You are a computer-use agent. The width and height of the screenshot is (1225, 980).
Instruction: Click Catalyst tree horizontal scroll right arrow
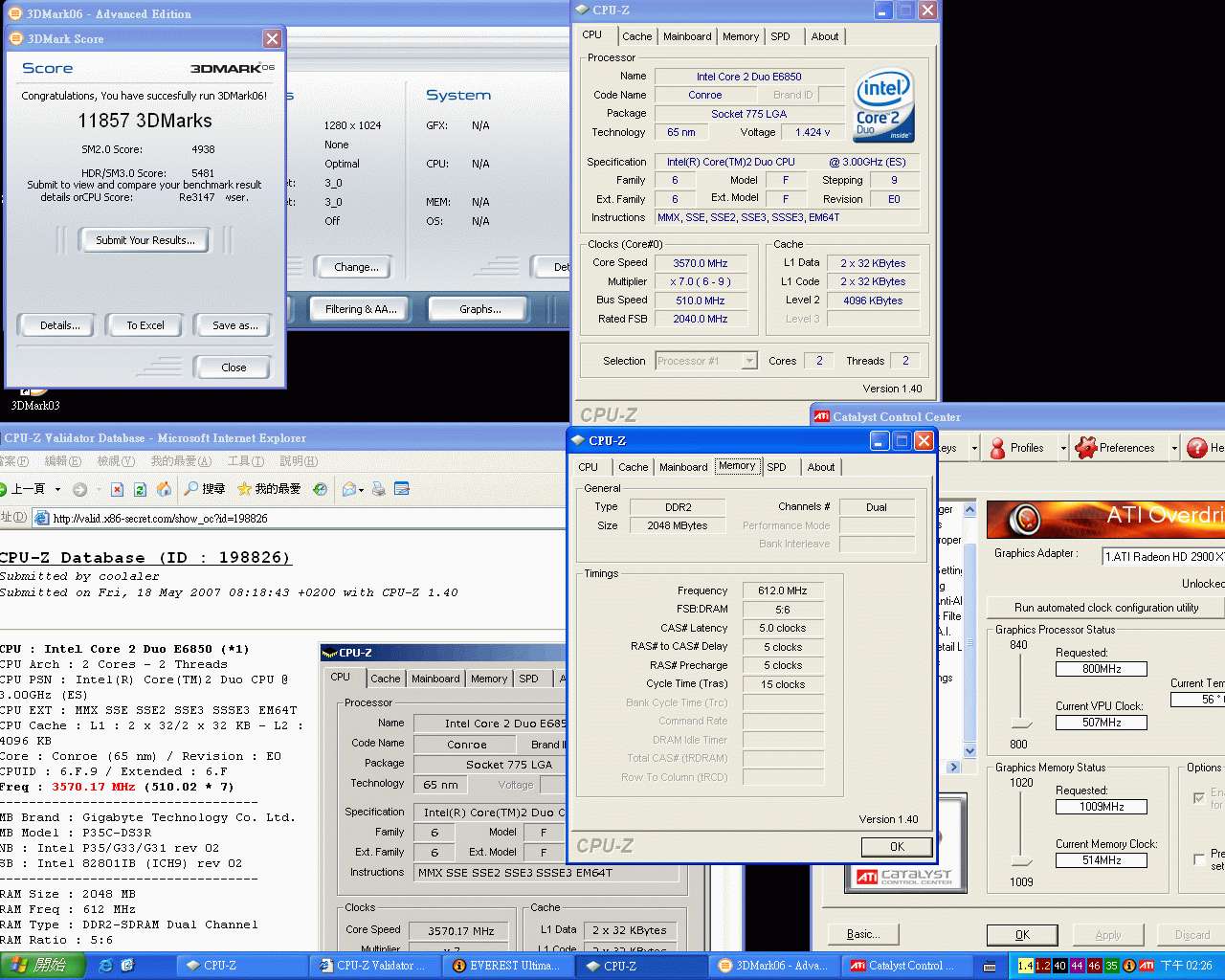pyautogui.click(x=952, y=767)
